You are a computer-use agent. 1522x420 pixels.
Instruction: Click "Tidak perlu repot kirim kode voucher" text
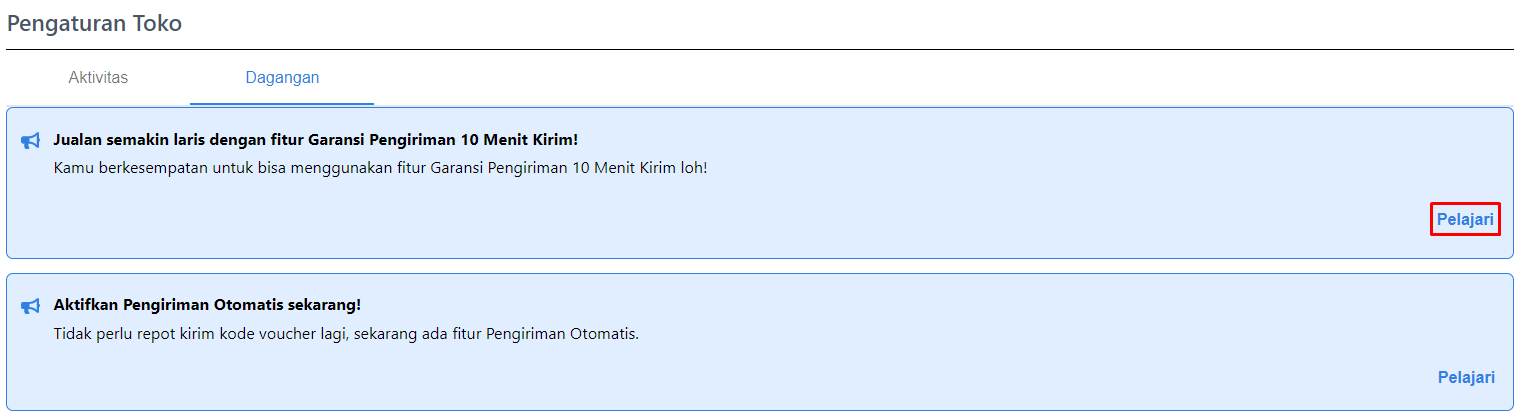[345, 333]
